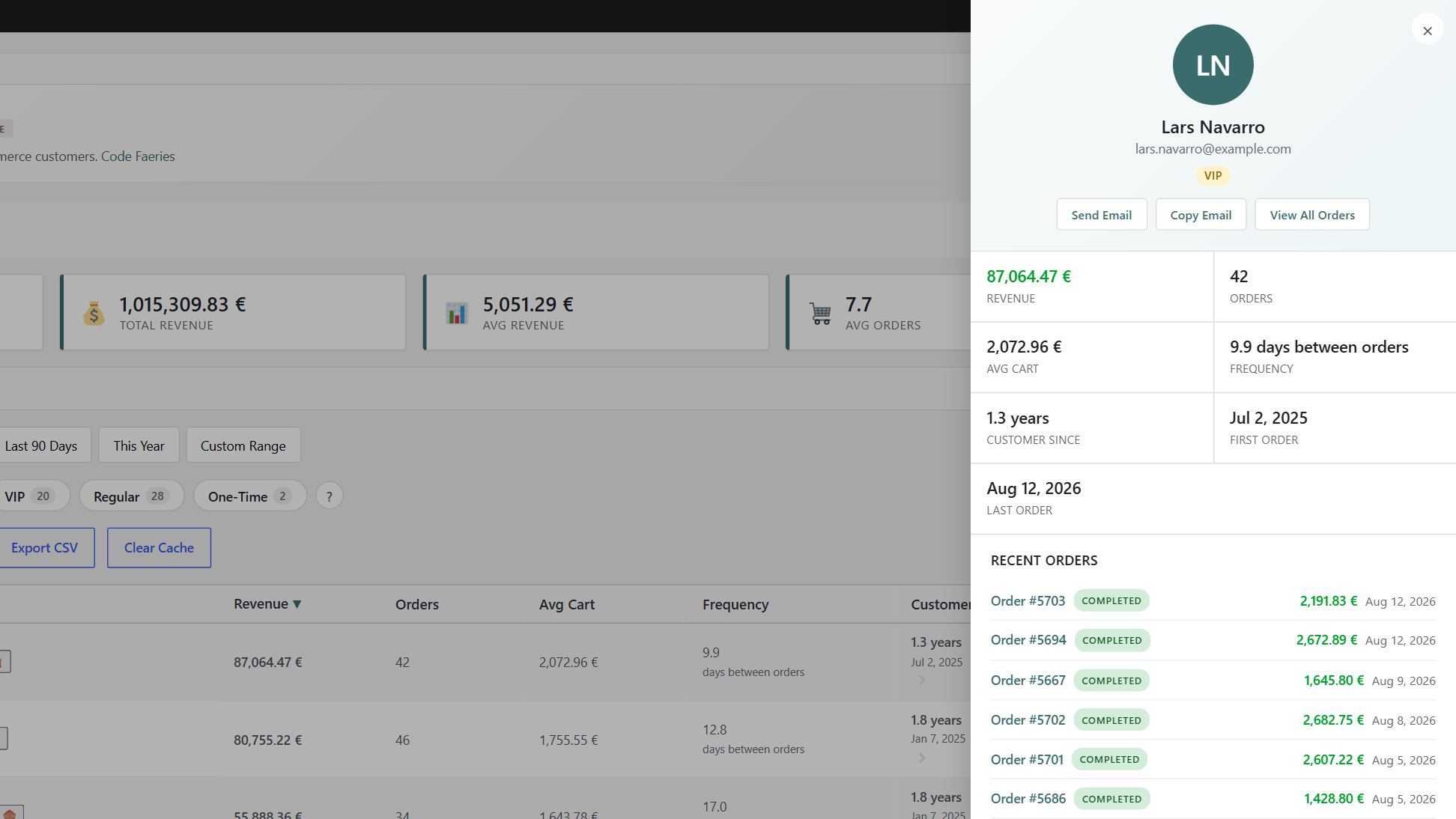Open Order #5703 link
1456x819 pixels.
[x=1028, y=601]
